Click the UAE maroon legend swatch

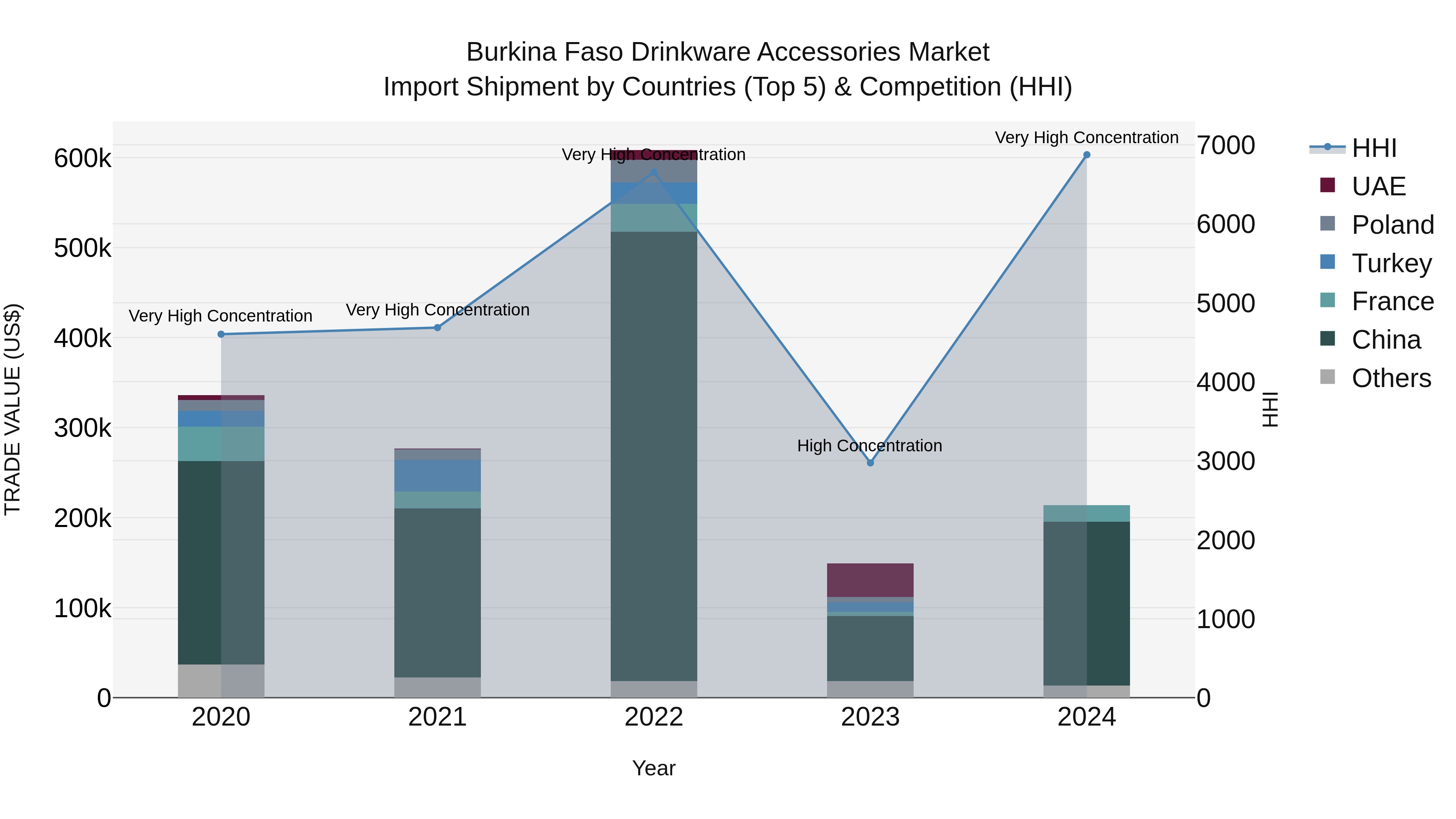pos(1328,185)
